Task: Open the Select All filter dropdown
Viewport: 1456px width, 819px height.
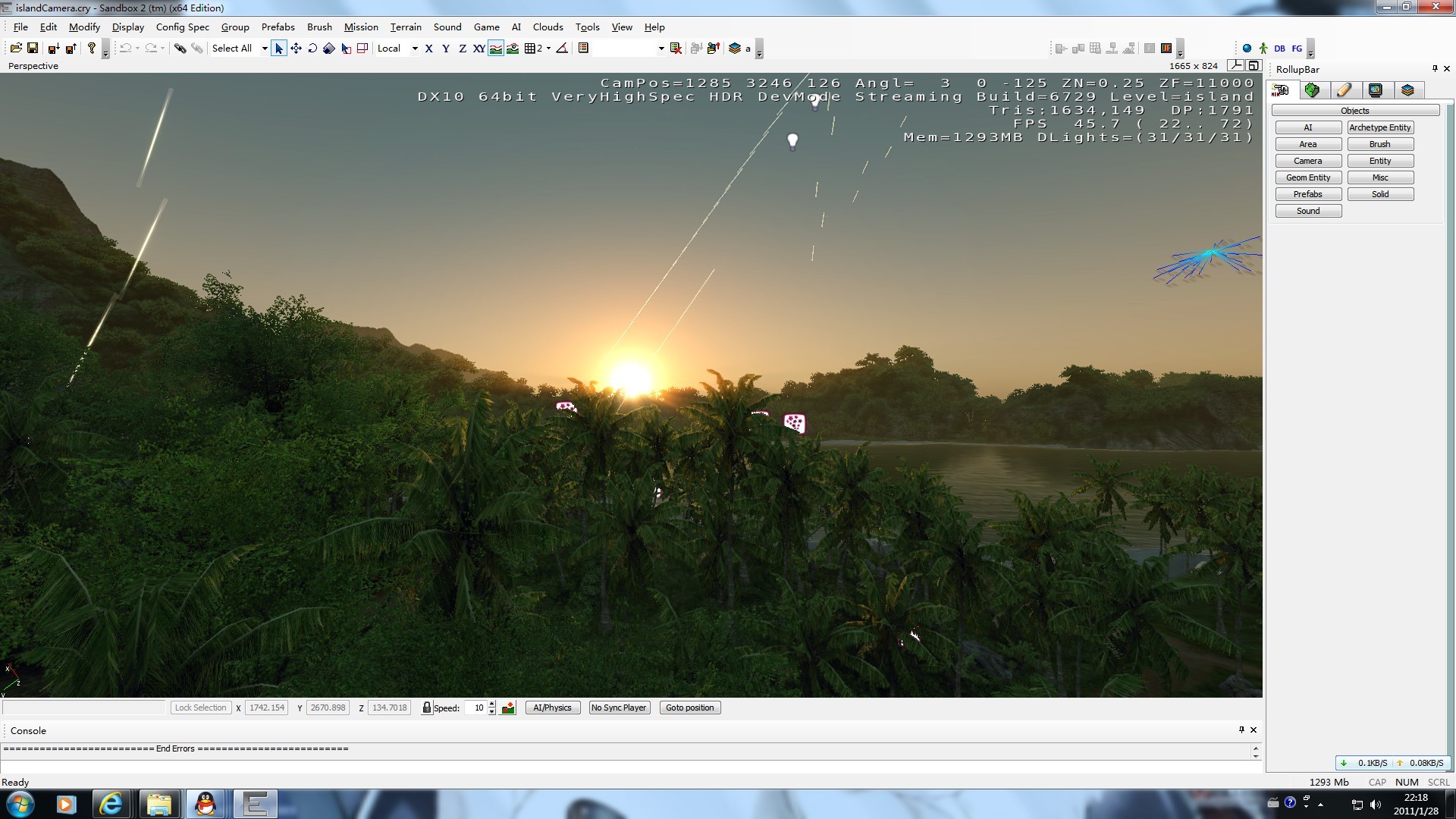Action: coord(265,49)
